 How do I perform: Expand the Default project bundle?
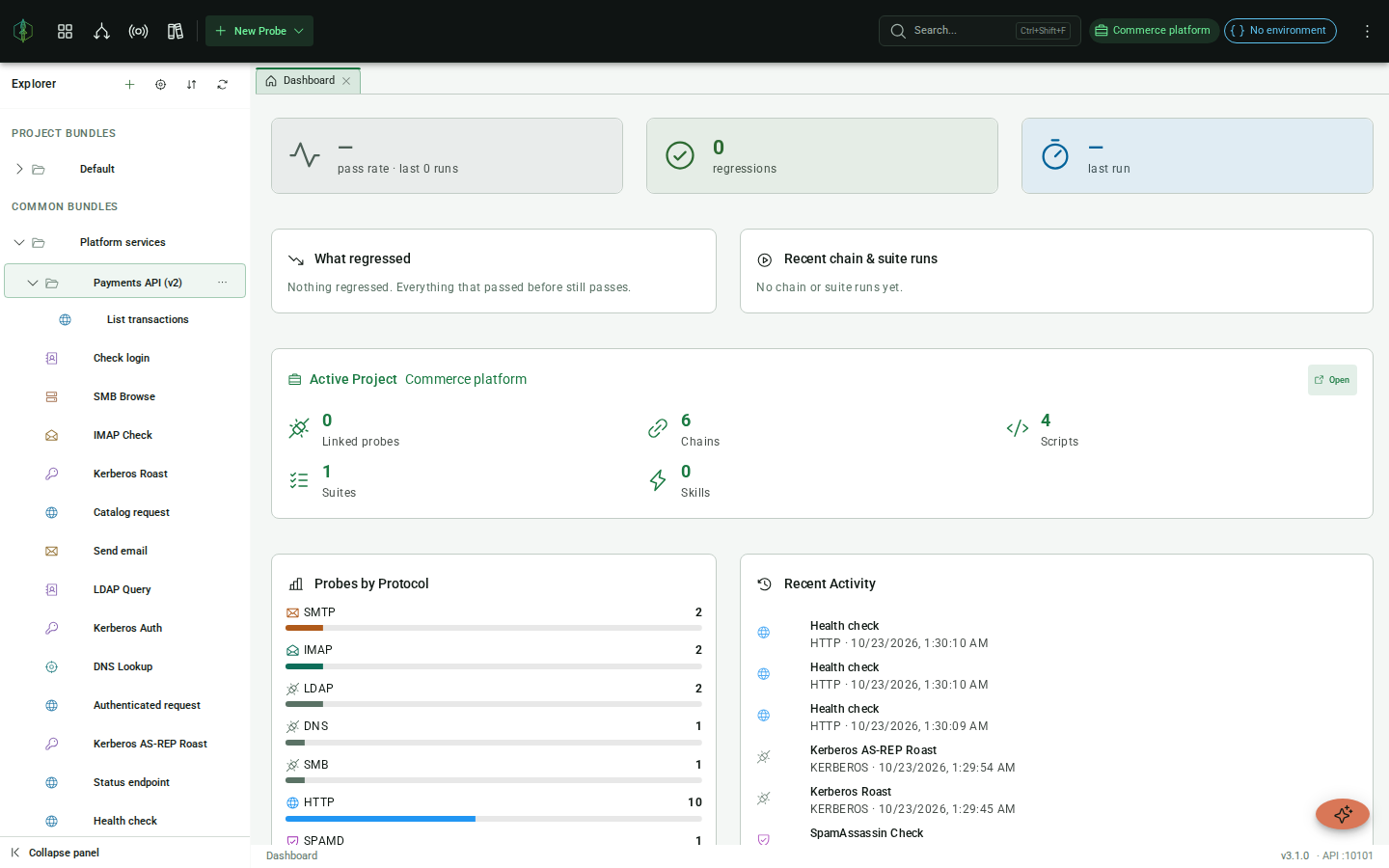pos(19,169)
